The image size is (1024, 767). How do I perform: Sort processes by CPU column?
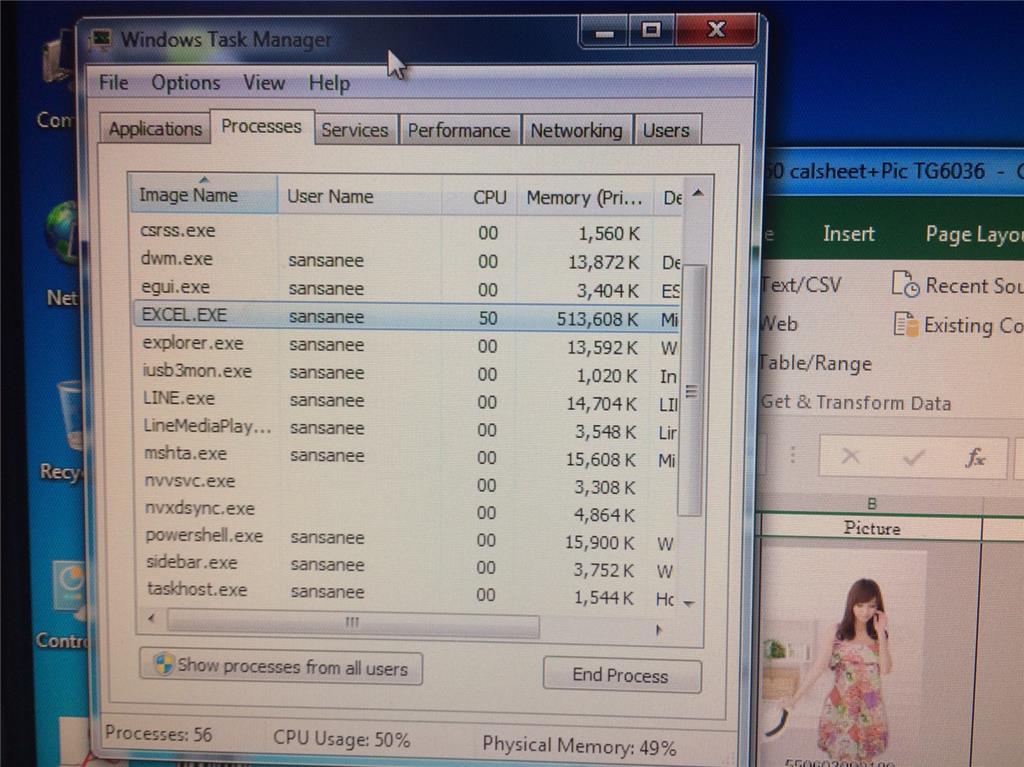479,197
